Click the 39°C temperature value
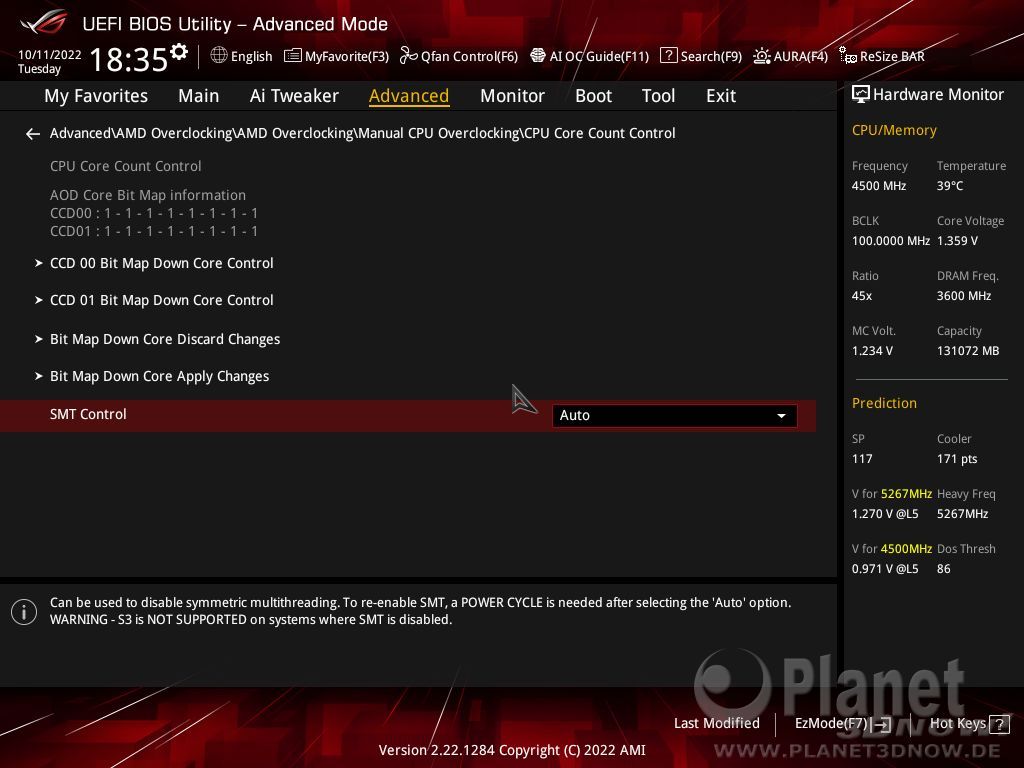This screenshot has width=1024, height=768. [x=950, y=186]
